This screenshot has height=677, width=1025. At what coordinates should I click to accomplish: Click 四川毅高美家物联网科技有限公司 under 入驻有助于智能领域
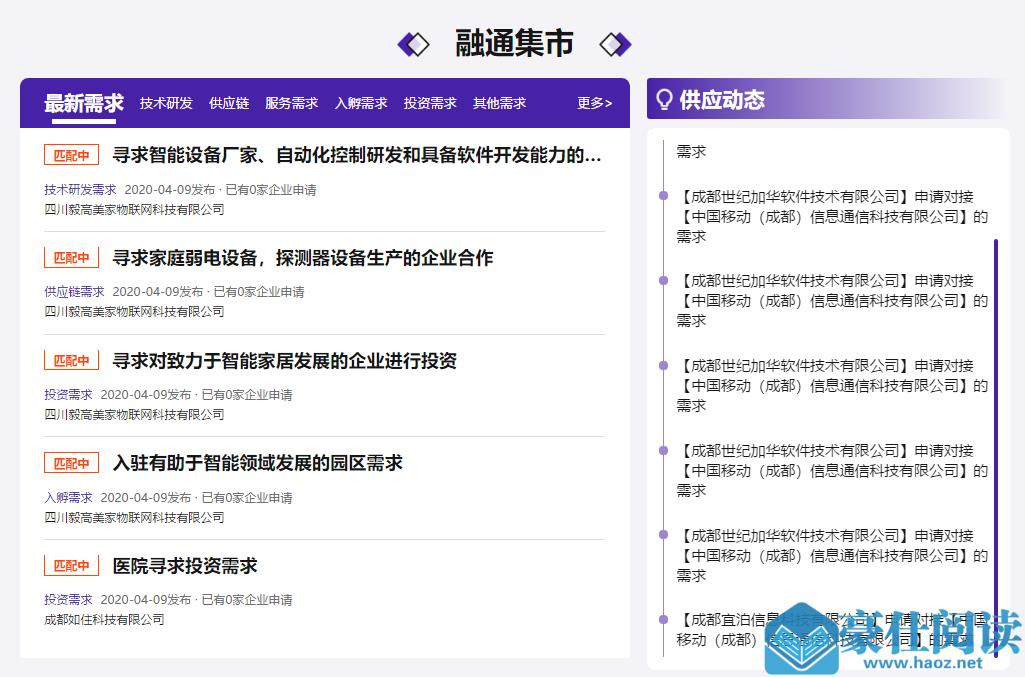[134, 518]
